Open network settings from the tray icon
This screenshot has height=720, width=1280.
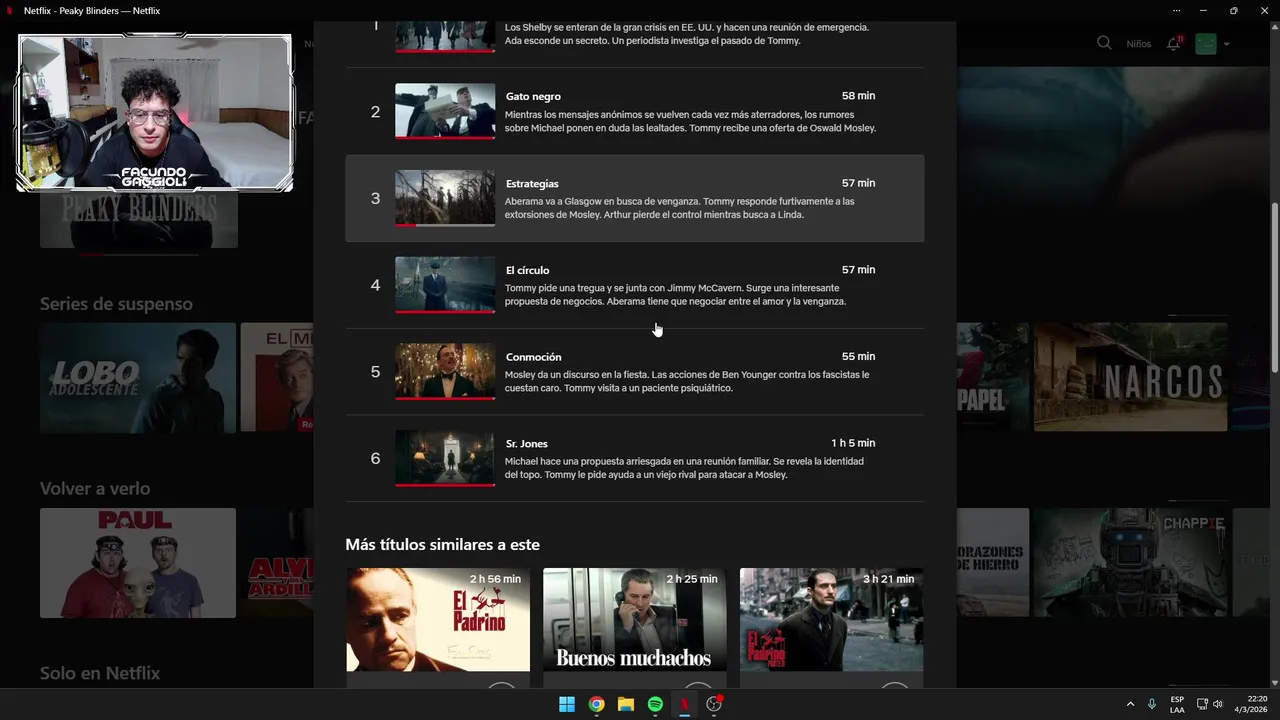[x=1202, y=704]
